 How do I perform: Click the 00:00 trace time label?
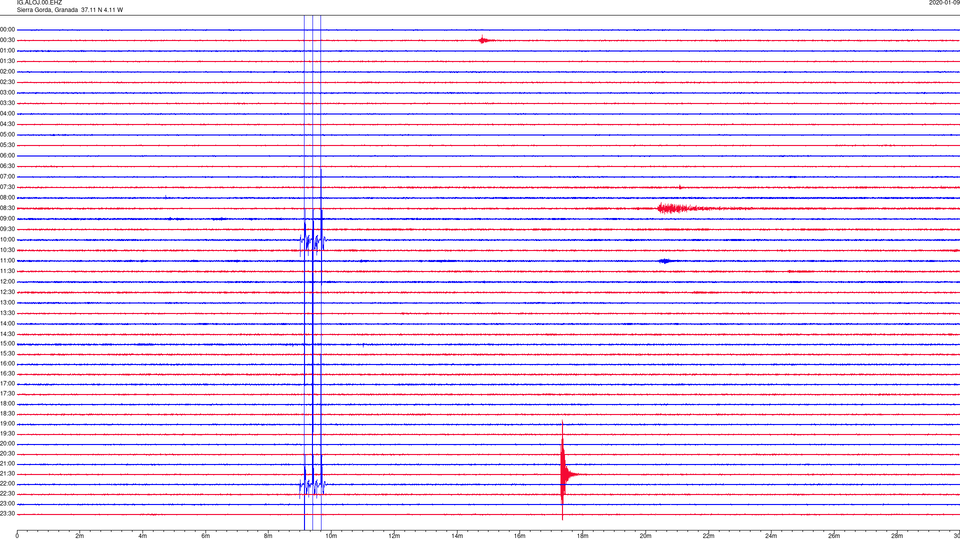click(7, 29)
